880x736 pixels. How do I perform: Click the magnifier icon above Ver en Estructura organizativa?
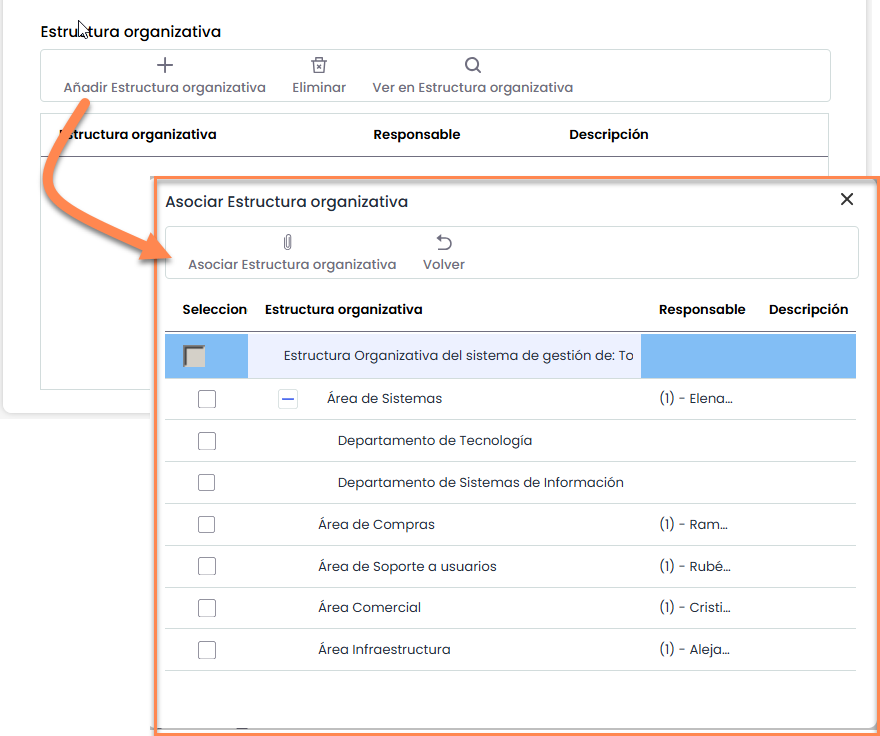(x=473, y=65)
